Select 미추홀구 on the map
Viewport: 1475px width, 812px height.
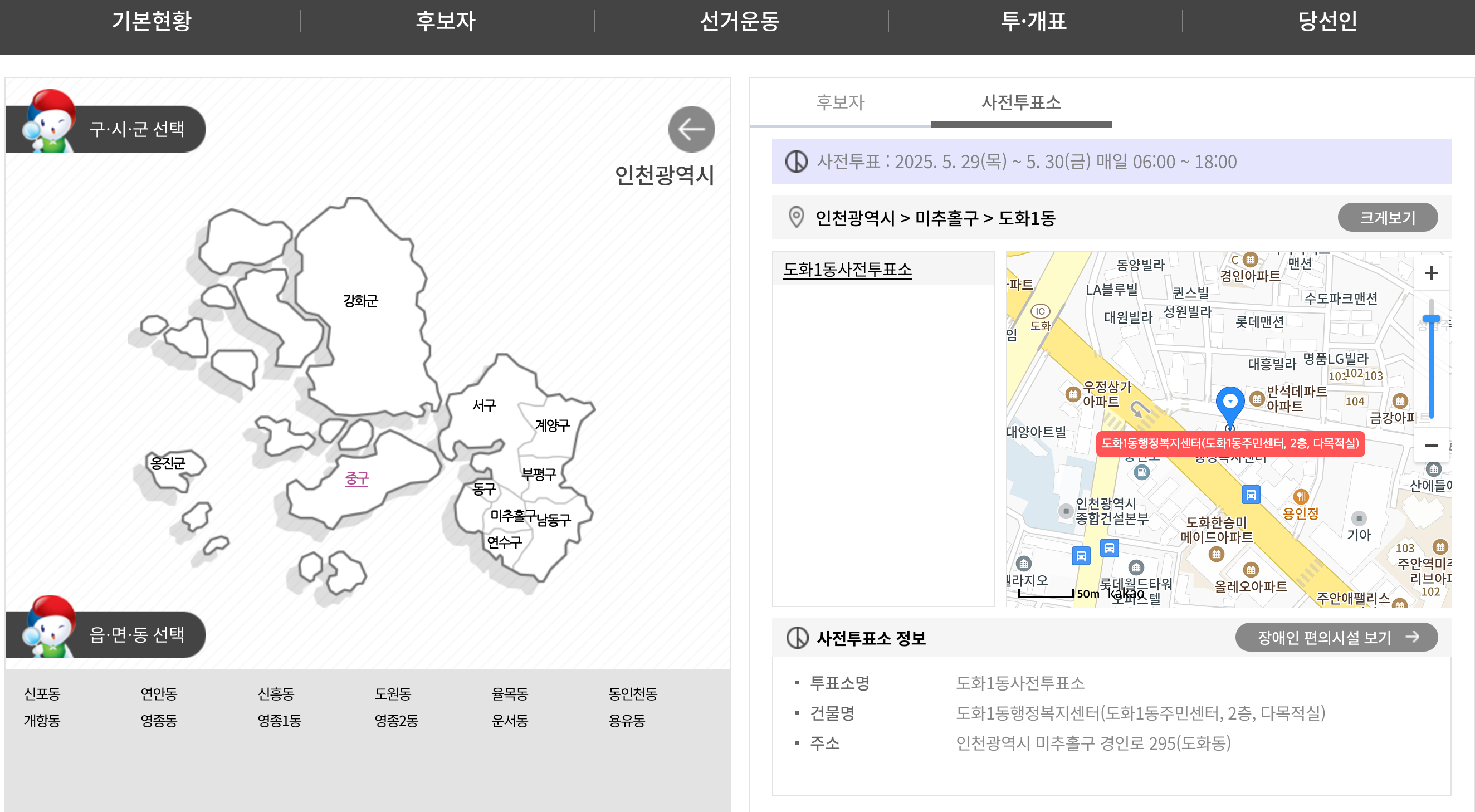[513, 516]
